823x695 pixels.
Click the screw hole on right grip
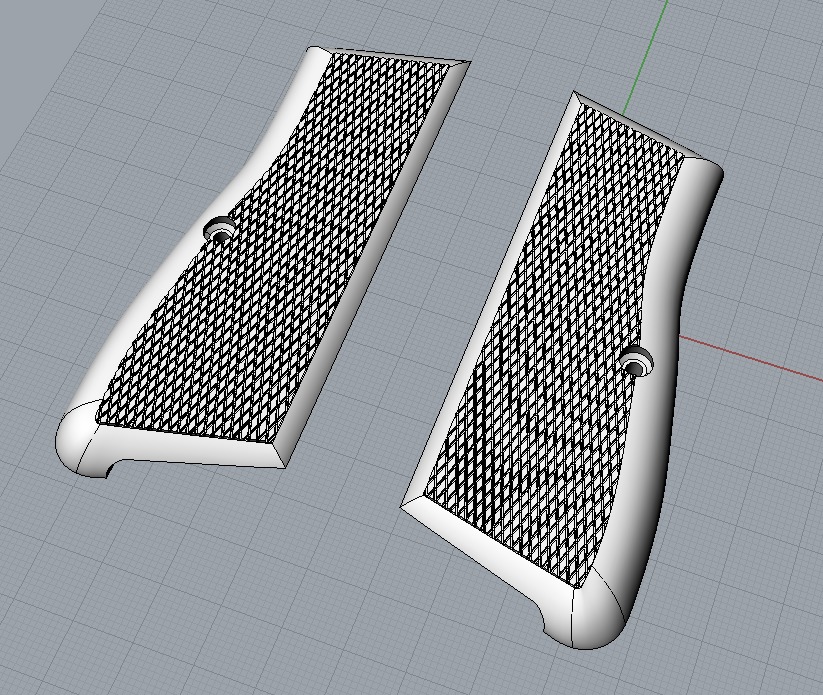(x=636, y=361)
